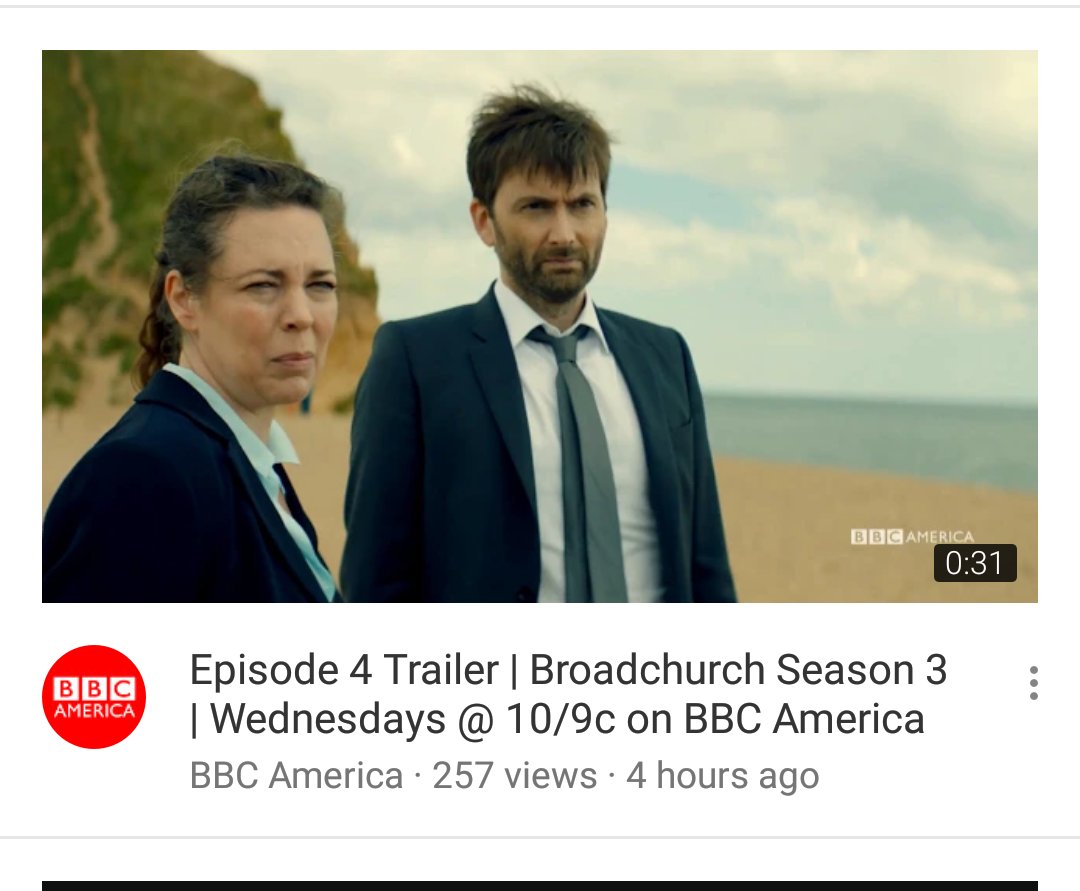Select the 'BBC America' channel name under the title
1080x891 pixels.
click(x=296, y=775)
